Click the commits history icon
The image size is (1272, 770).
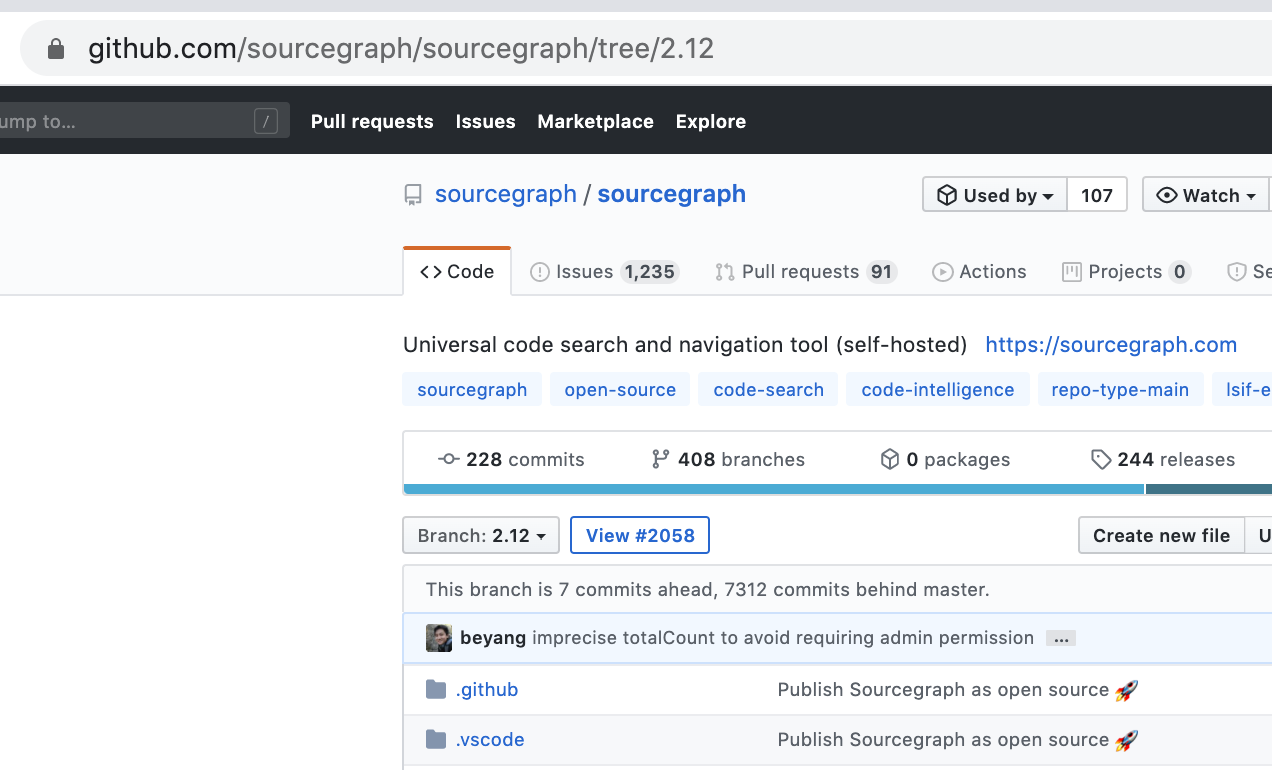coord(449,459)
